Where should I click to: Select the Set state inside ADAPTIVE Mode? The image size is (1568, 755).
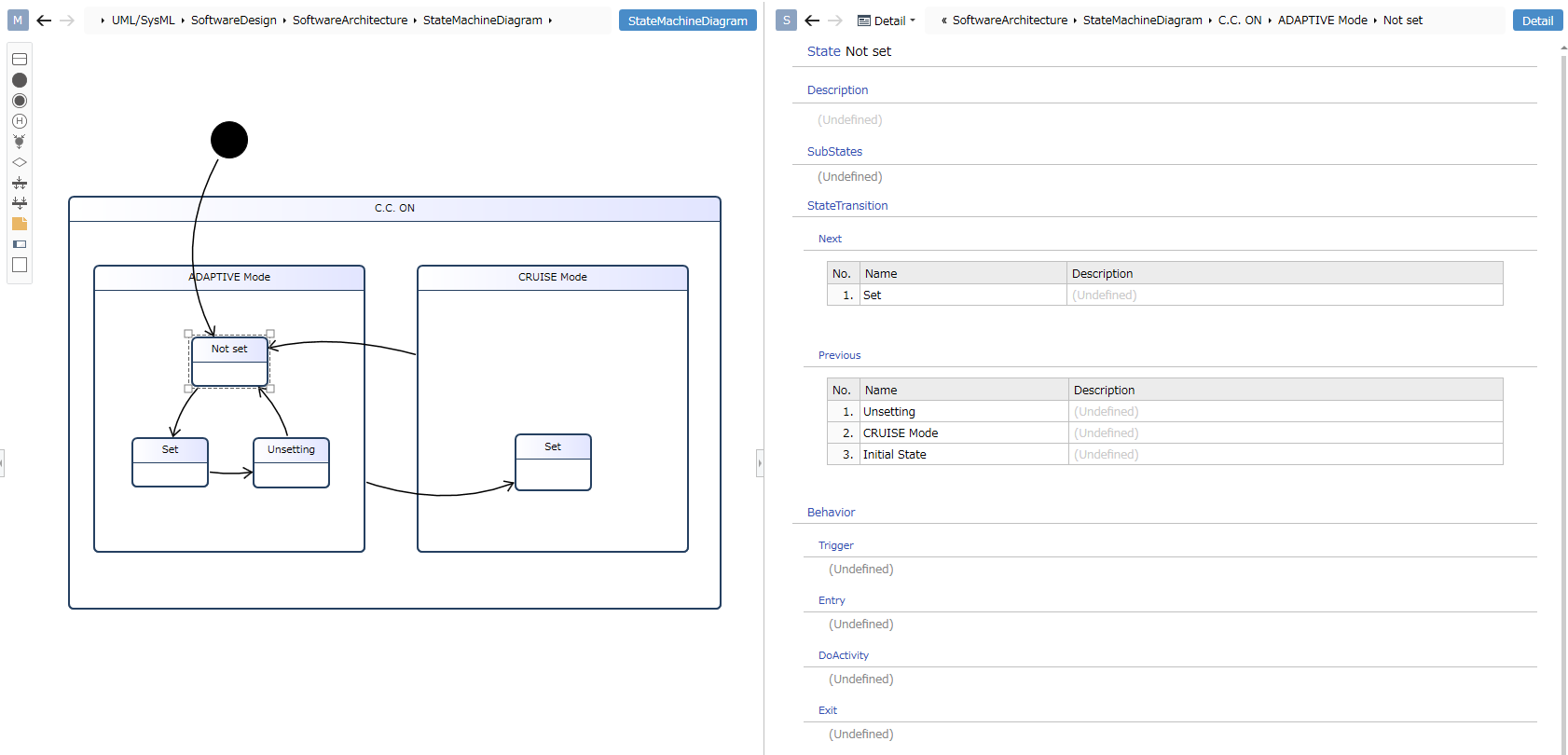(171, 462)
